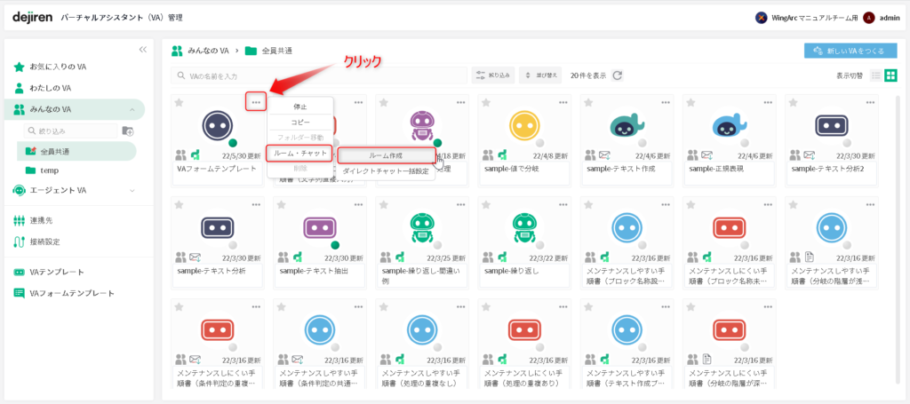The image size is (910, 404).
Task: Select ルーム作成 from the submenu
Action: click(x=385, y=155)
